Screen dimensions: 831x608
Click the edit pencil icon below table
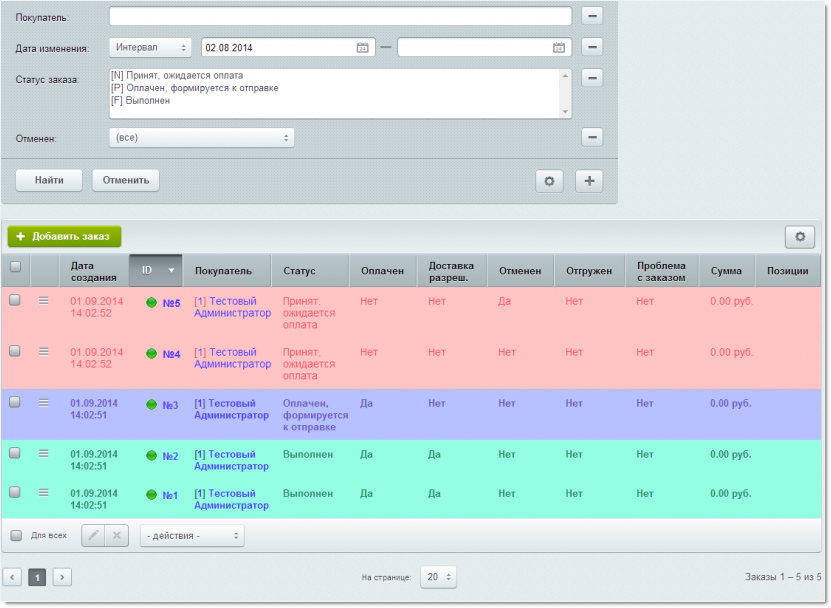pos(93,536)
